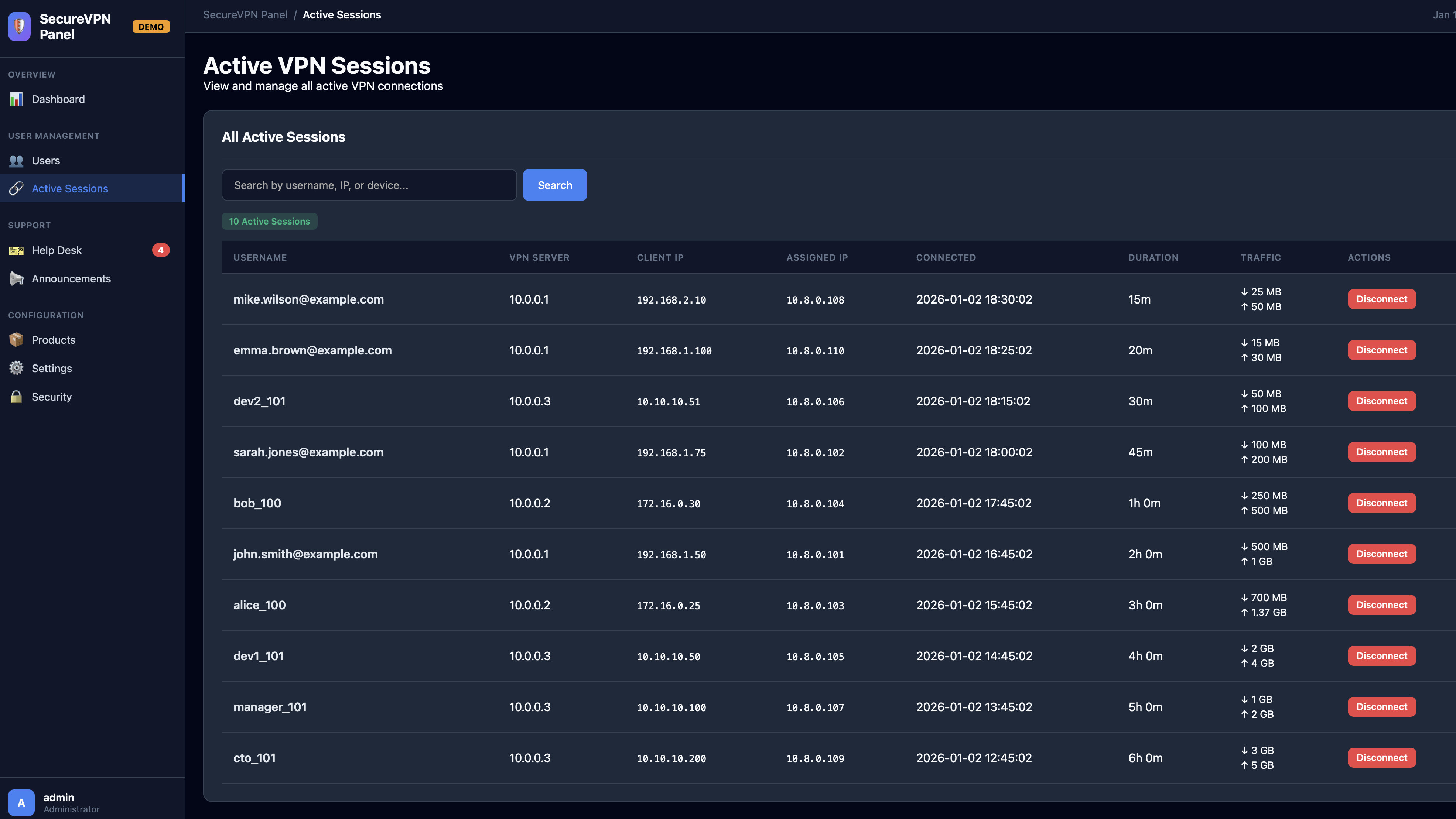Screen dimensions: 1456x819
Task: Click the 10 Active Sessions badge
Action: (x=269, y=221)
